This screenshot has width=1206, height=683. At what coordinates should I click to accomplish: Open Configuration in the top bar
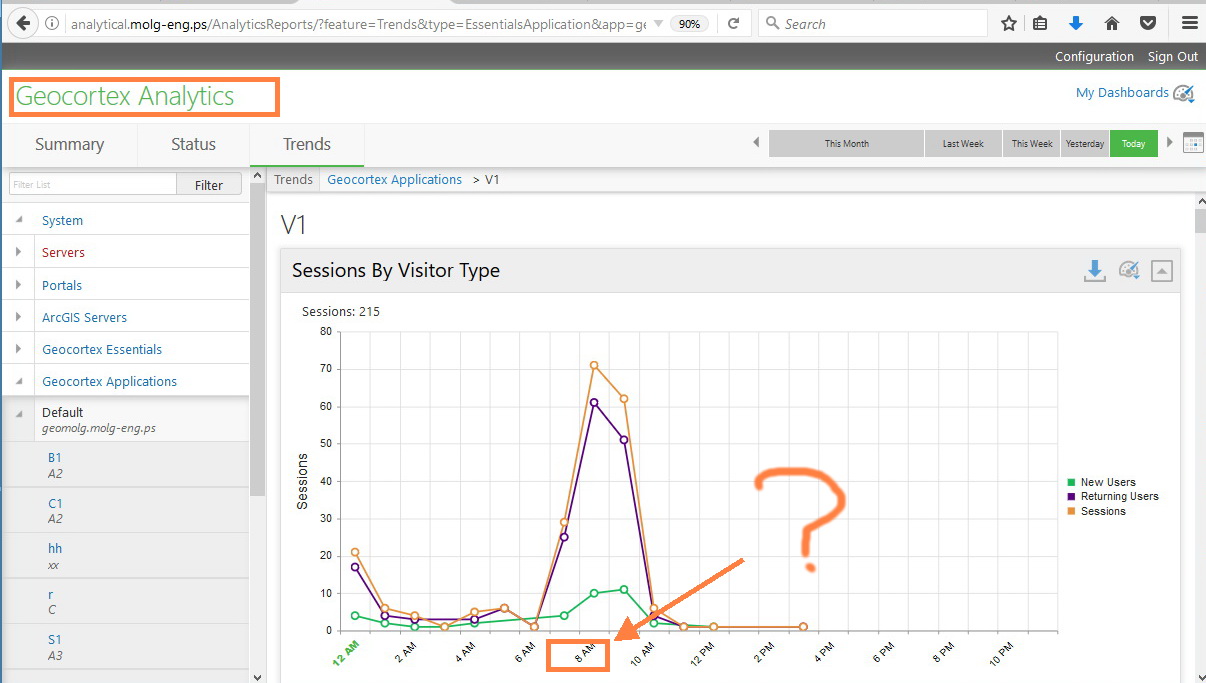click(x=1094, y=57)
